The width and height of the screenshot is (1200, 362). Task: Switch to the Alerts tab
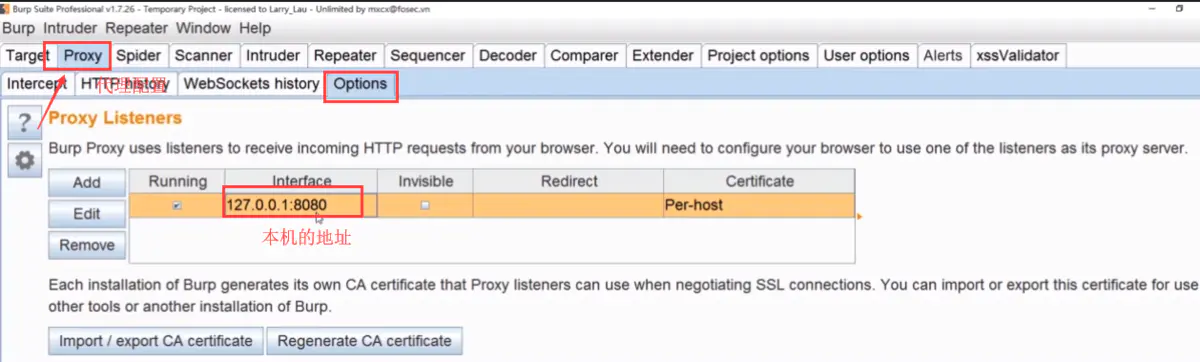(x=943, y=56)
